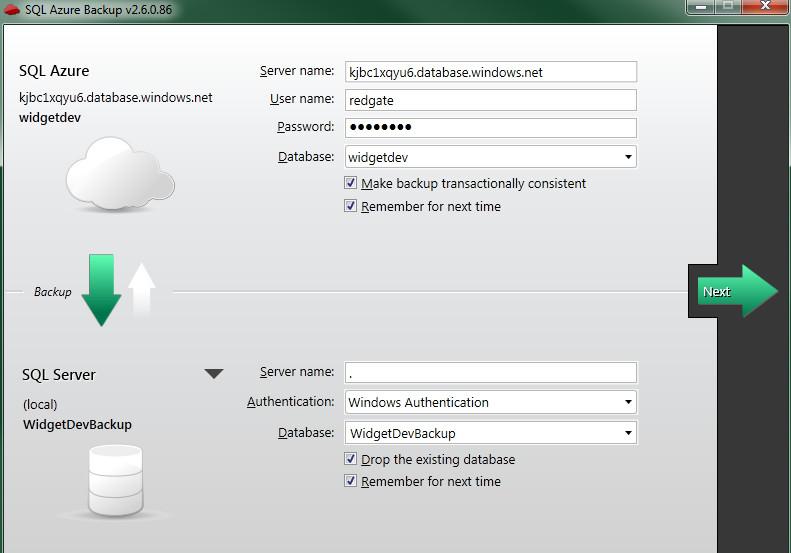Minimize the SQL Azure Backup window
Screen dimensions: 791x553
click(x=700, y=7)
